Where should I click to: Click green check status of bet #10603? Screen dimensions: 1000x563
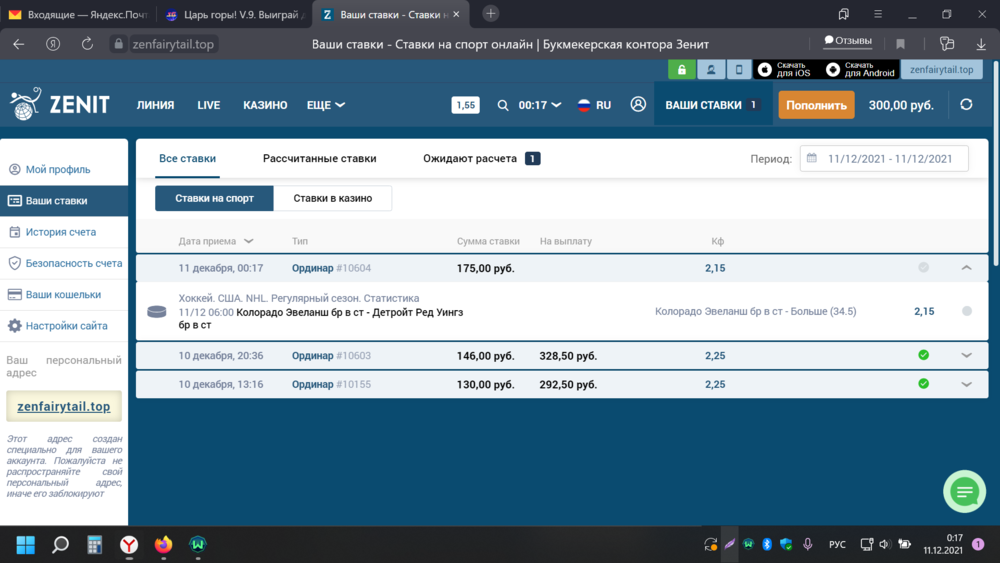tap(923, 355)
